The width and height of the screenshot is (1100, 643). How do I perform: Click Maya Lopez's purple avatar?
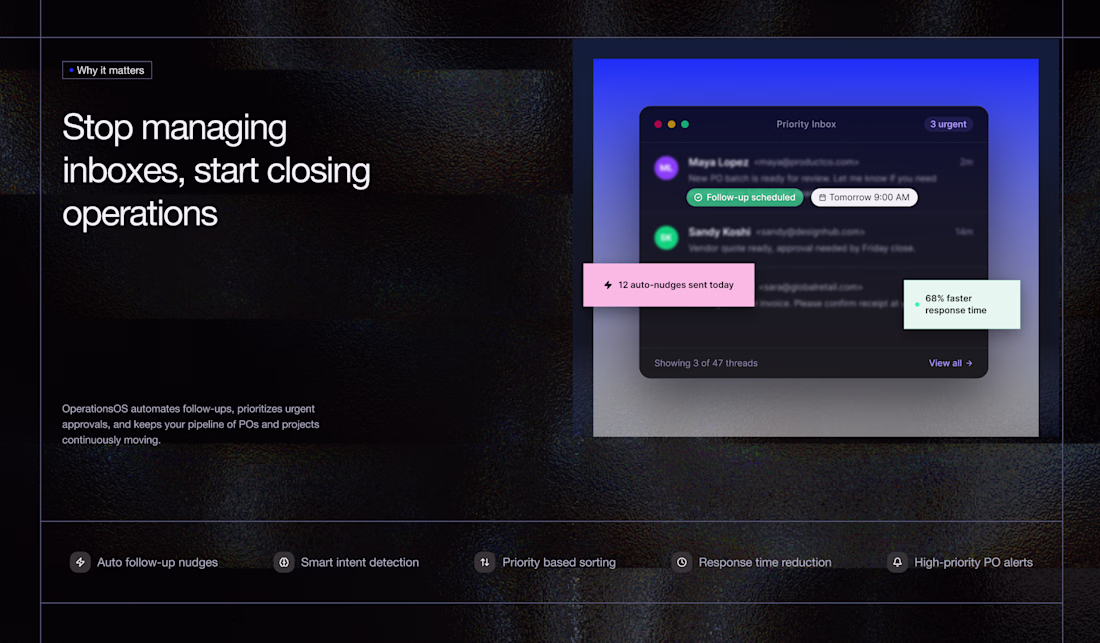click(x=666, y=168)
